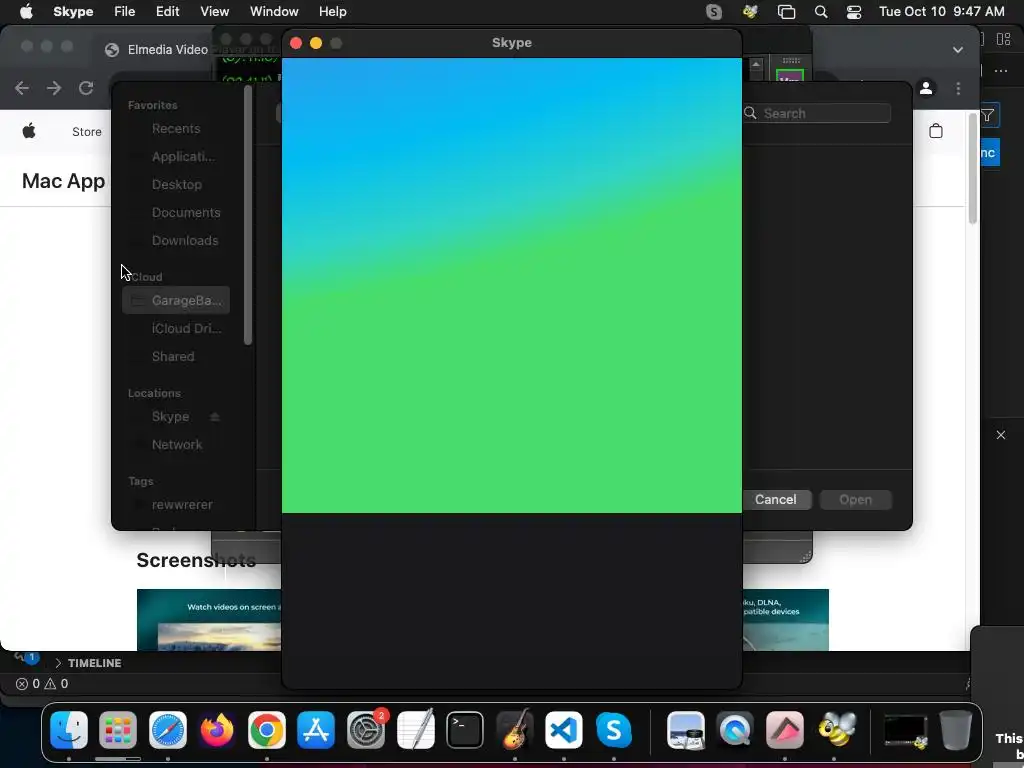
Task: Select Recents in the file dialog sidebar
Action: (x=176, y=129)
